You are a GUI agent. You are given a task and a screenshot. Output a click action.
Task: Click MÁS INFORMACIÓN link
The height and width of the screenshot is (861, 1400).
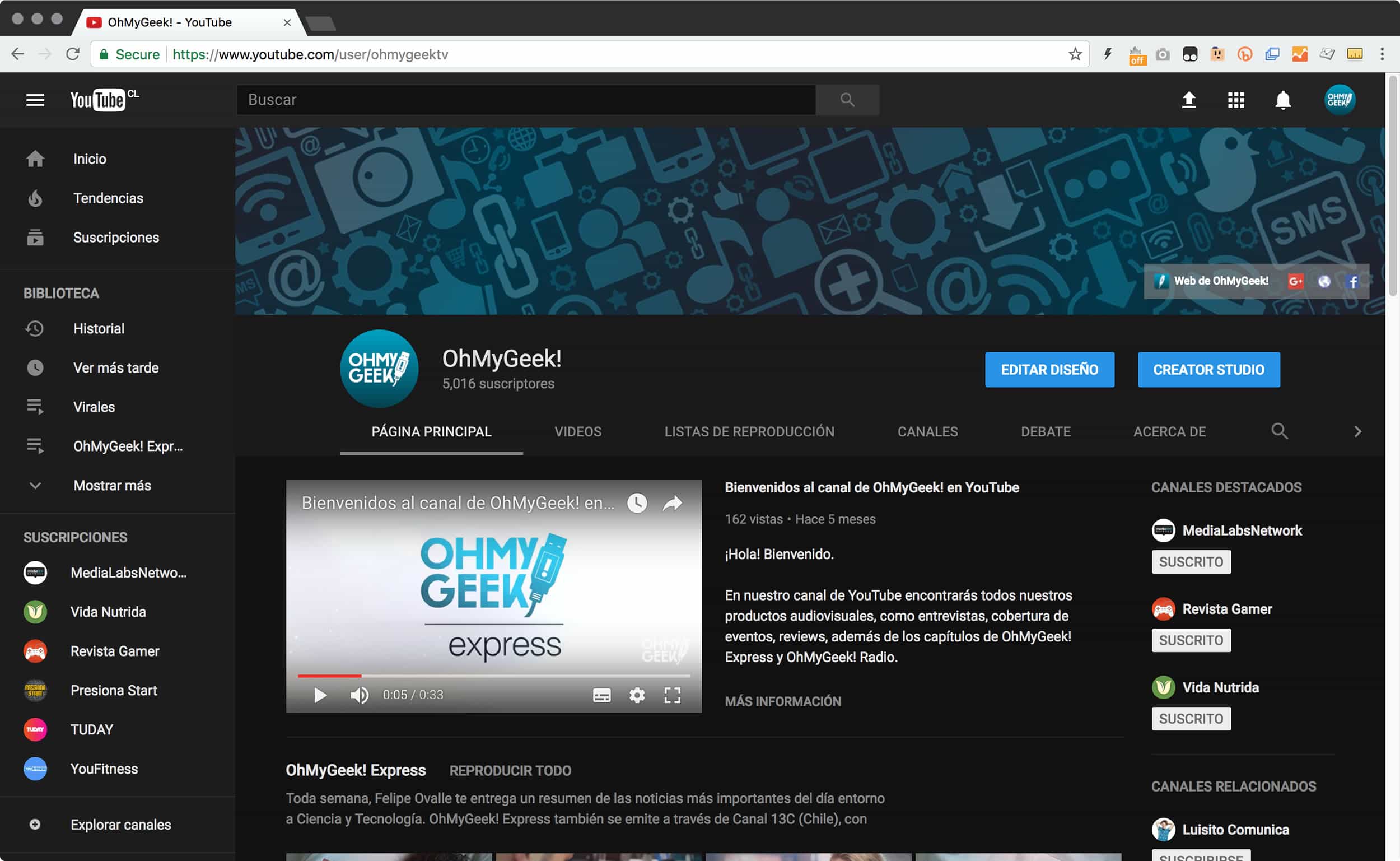(x=782, y=701)
